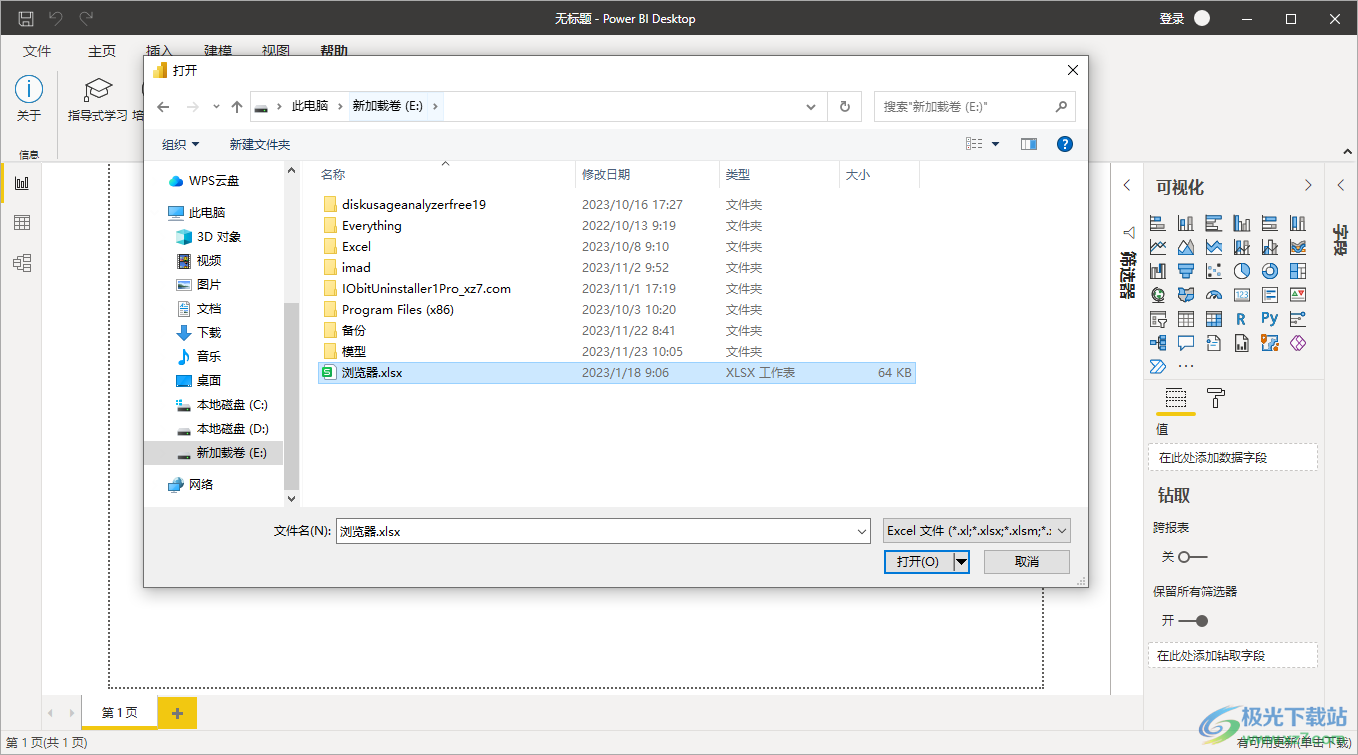Click the dialog's help question mark icon
The image size is (1358, 755).
1065,144
